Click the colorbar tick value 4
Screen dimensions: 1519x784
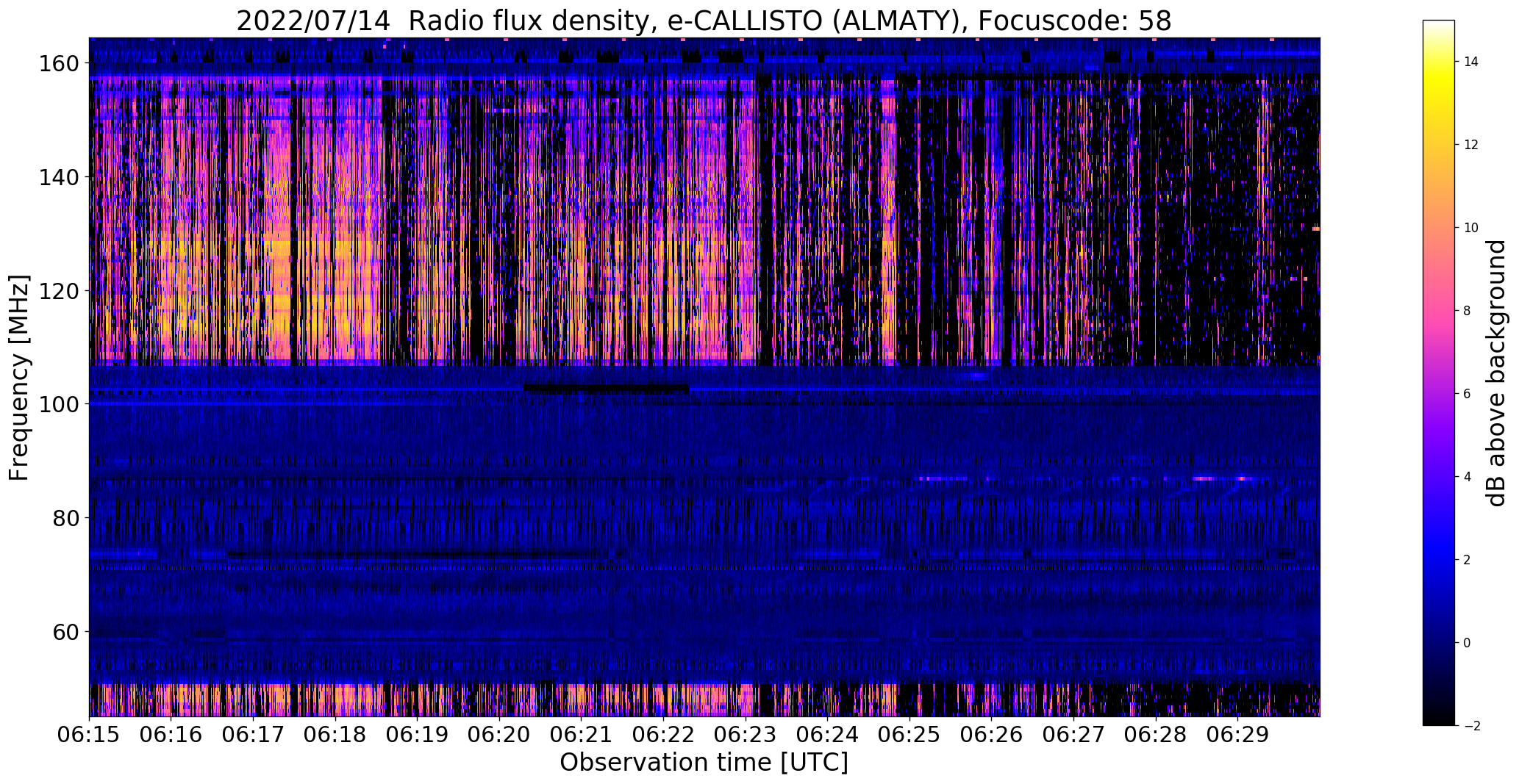click(1468, 477)
